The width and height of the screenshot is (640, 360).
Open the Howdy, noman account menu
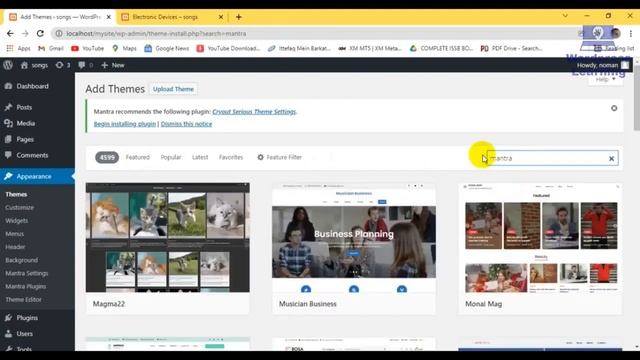point(603,65)
